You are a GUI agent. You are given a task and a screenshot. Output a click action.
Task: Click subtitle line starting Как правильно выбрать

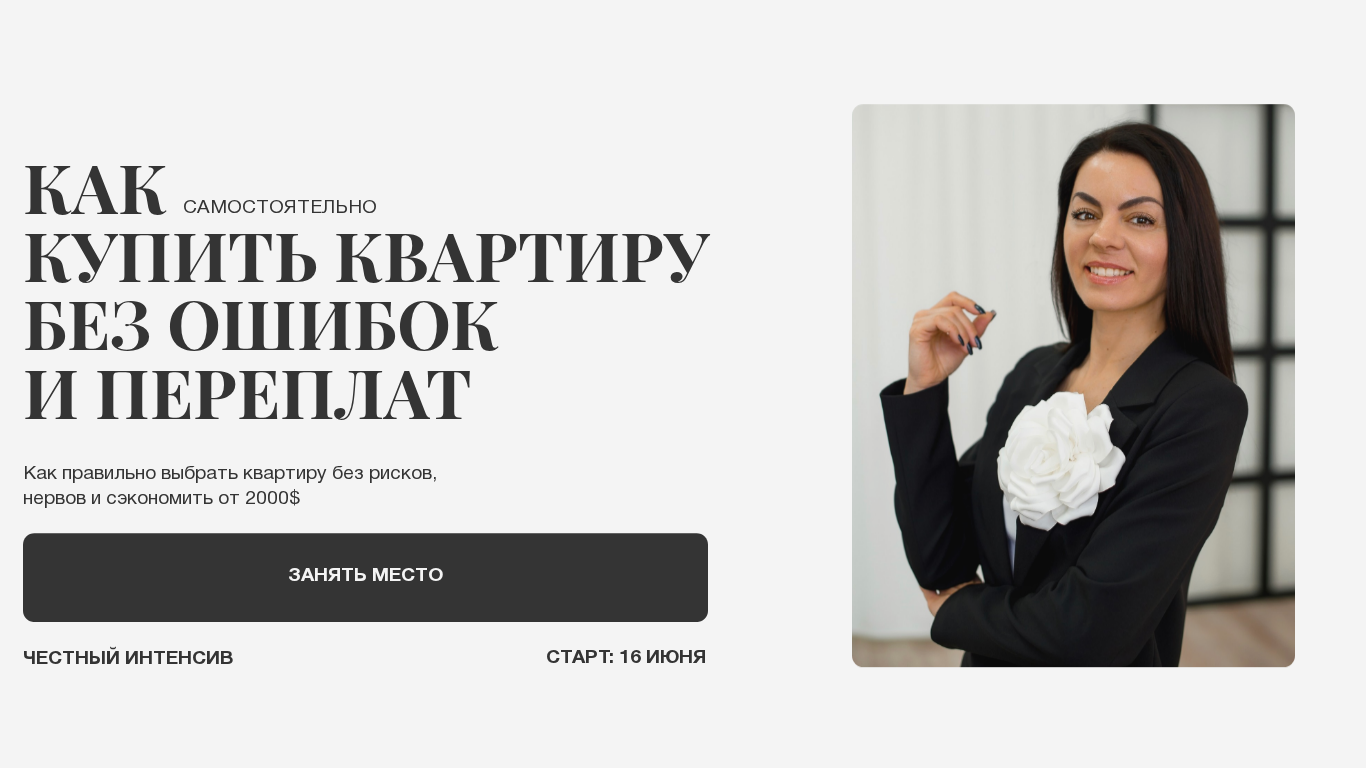click(230, 473)
